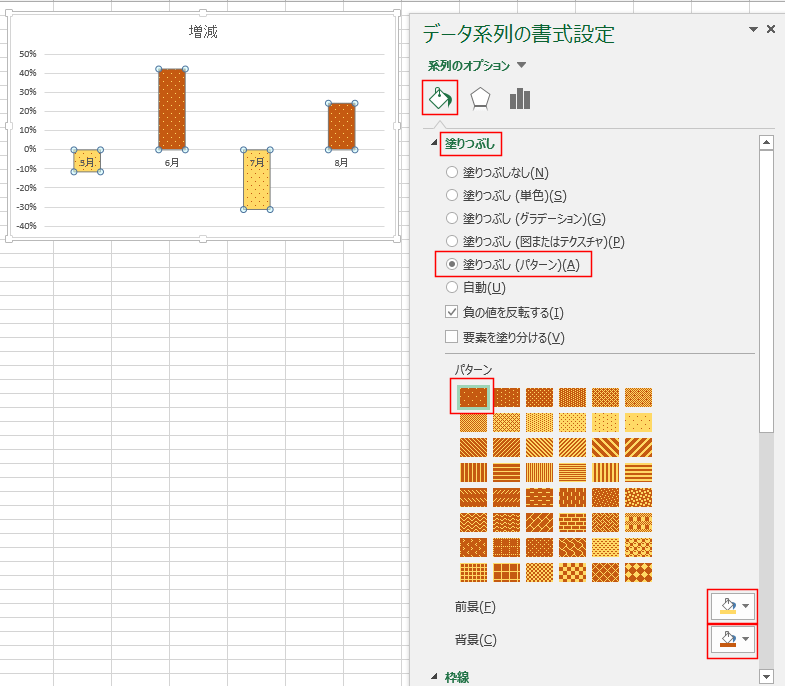Toggle 負の値を反転する checkbox

(x=452, y=313)
